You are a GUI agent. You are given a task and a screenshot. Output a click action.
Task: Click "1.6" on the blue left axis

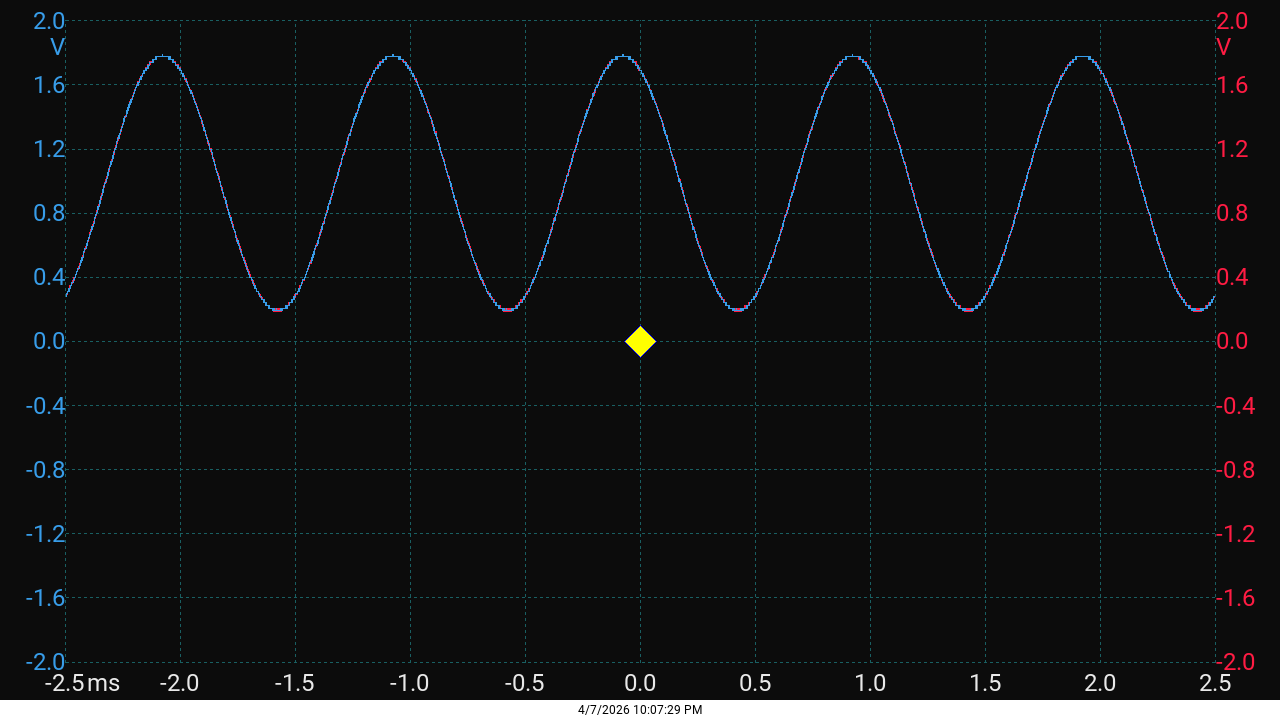(x=48, y=86)
